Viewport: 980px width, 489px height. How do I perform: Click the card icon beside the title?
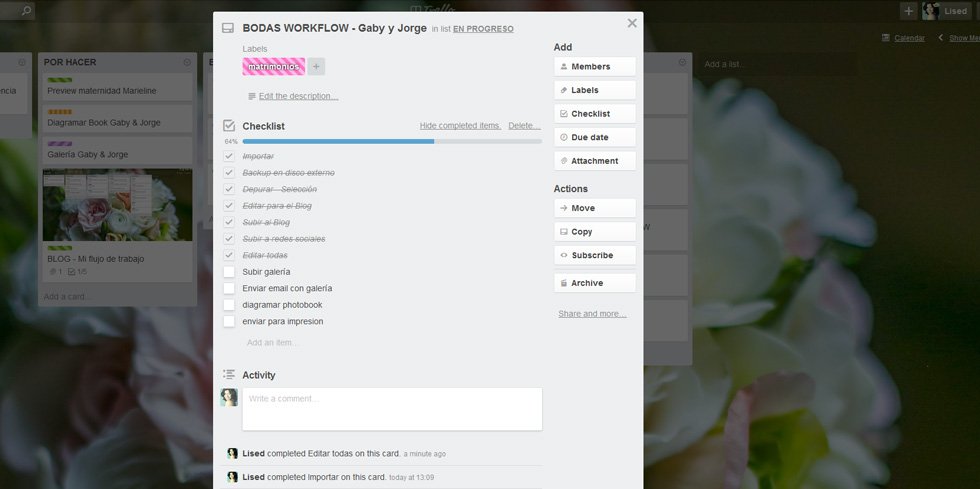(228, 28)
